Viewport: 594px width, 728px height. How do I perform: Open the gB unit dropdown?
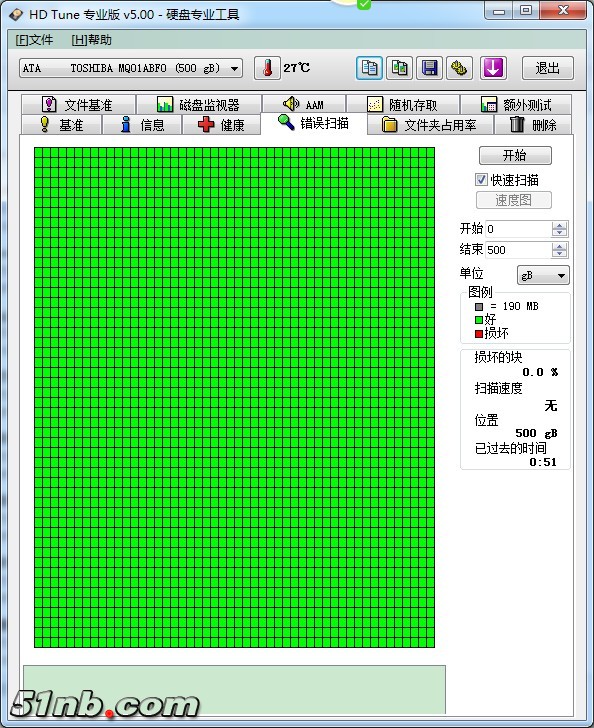coord(543,275)
